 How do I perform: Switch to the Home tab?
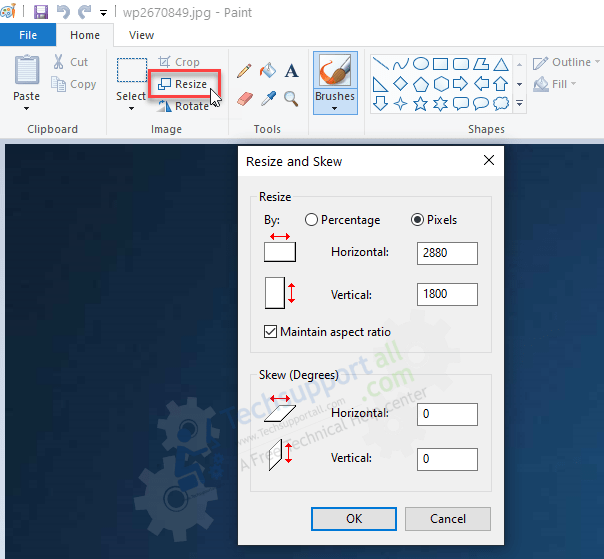[85, 35]
